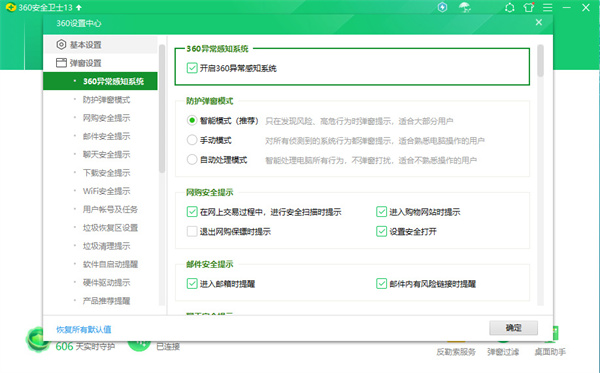Click the sidebar list scrollbar

(162, 109)
